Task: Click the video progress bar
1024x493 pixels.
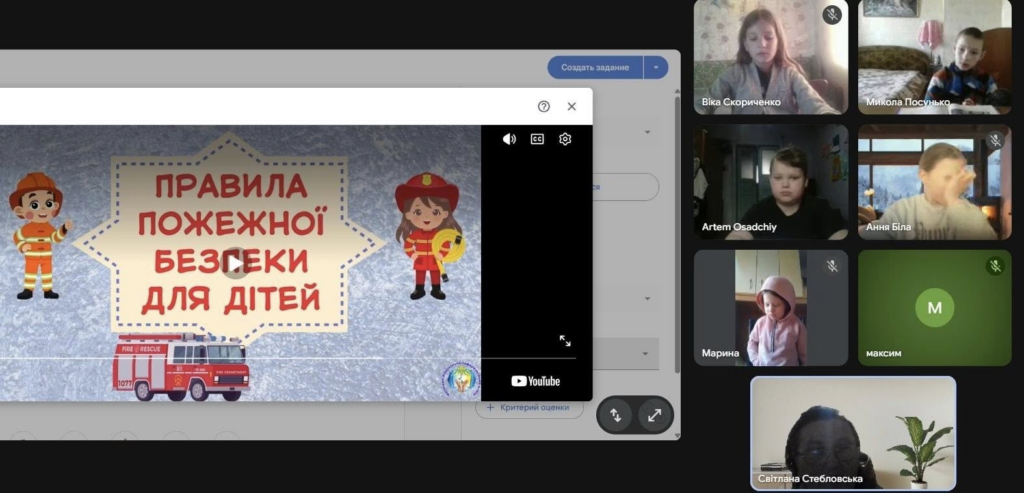Action: click(x=288, y=358)
